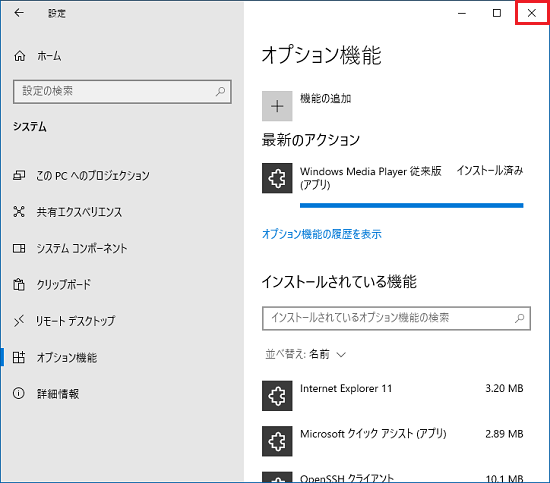Click インストールされているオプション機能の検索 field
This screenshot has width=550, height=483.
coord(396,318)
